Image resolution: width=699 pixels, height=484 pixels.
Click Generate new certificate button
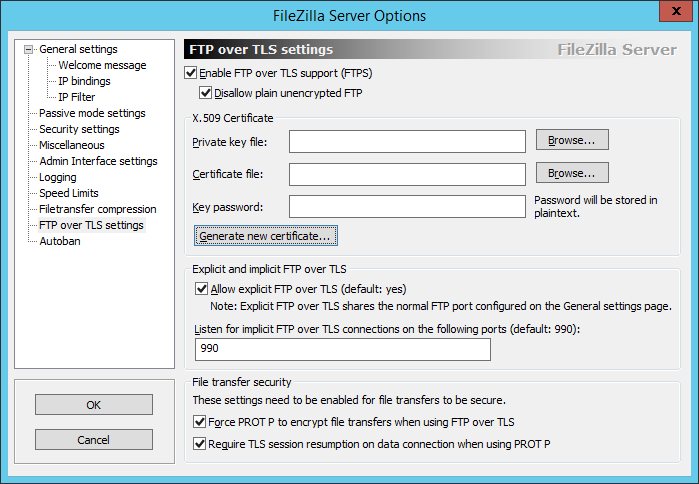coord(265,236)
